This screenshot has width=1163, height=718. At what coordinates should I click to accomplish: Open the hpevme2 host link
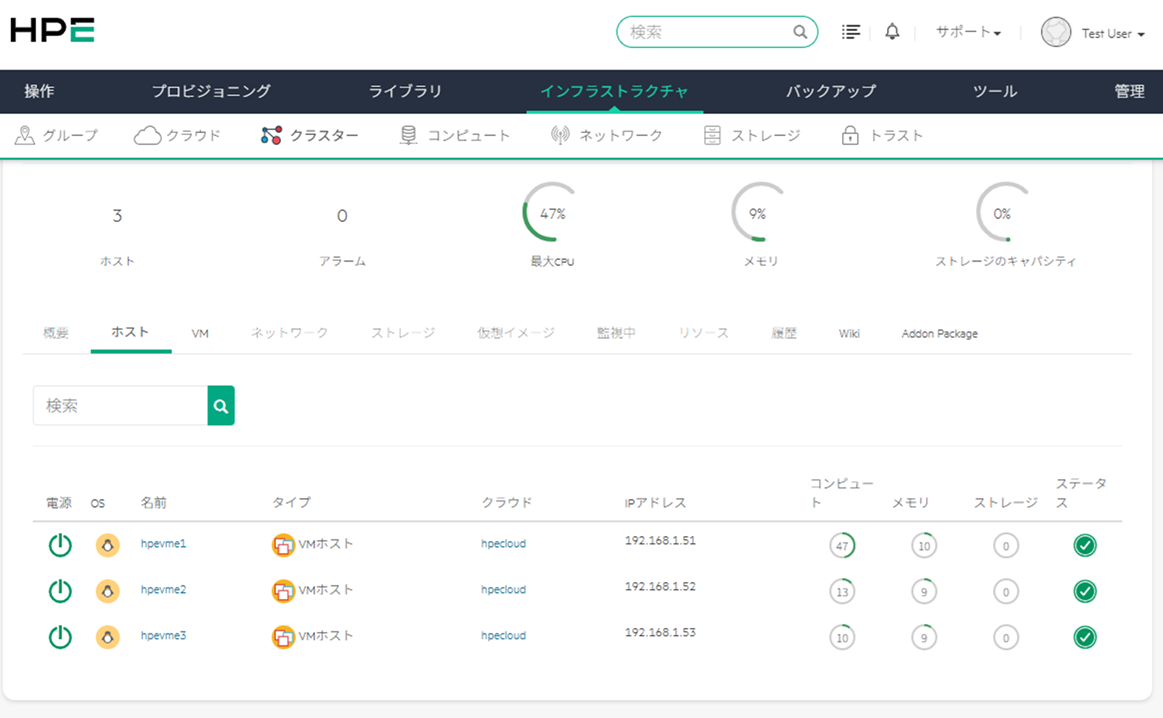click(163, 590)
